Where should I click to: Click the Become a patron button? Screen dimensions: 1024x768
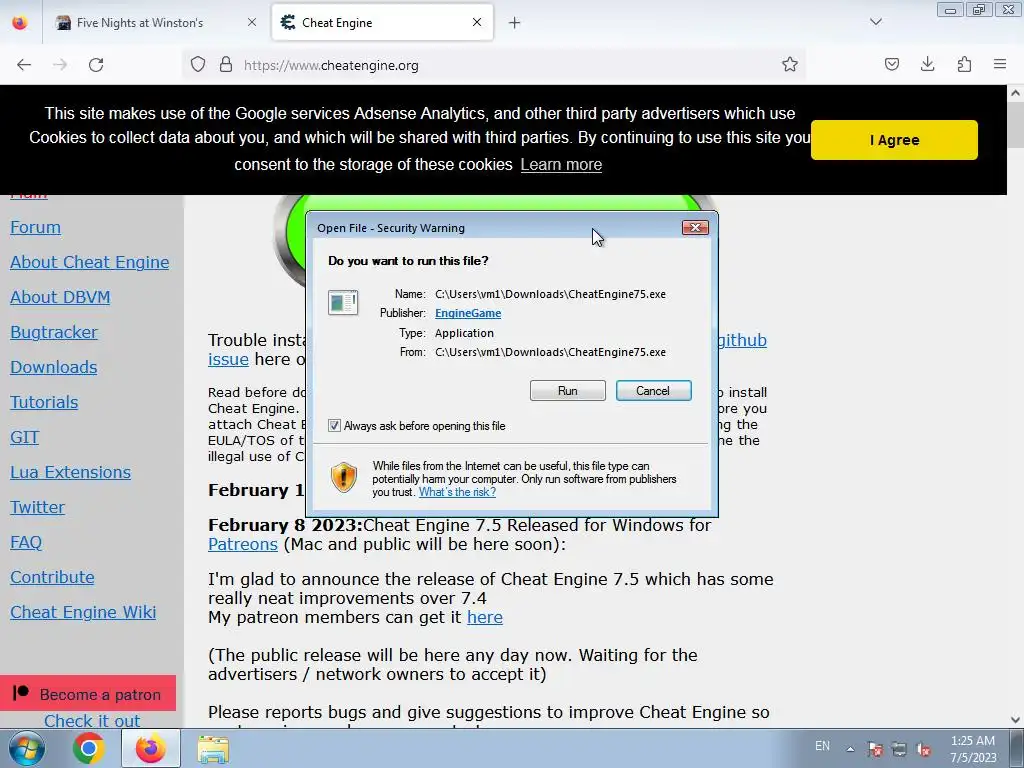88,694
